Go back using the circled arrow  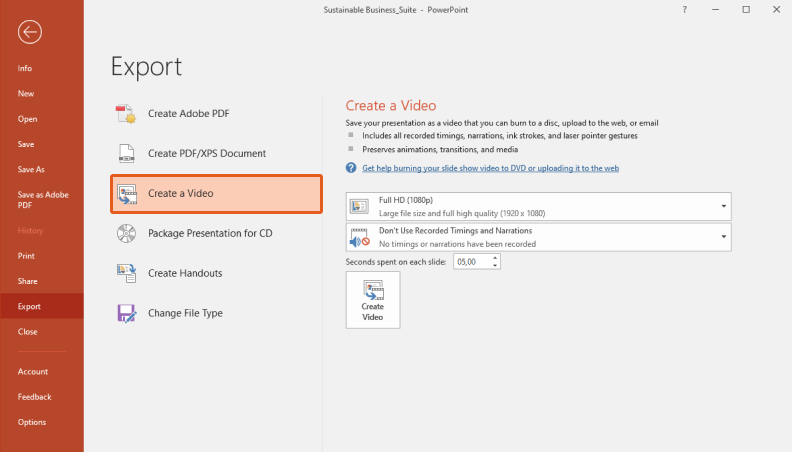pos(30,32)
